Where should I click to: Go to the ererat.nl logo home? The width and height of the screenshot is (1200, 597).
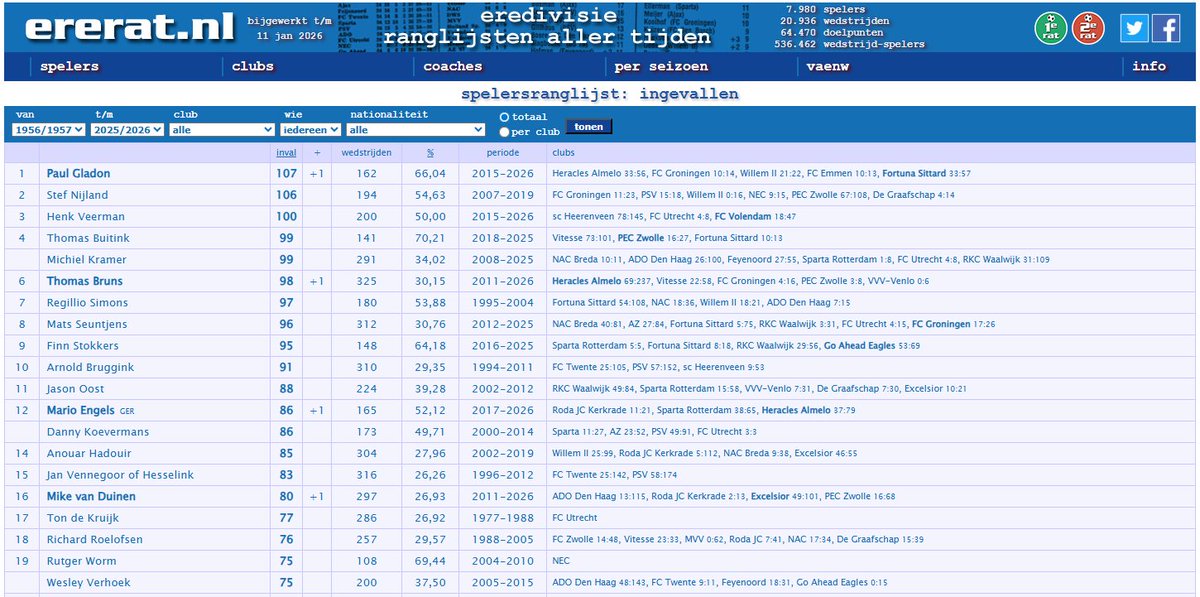pyautogui.click(x=129, y=27)
